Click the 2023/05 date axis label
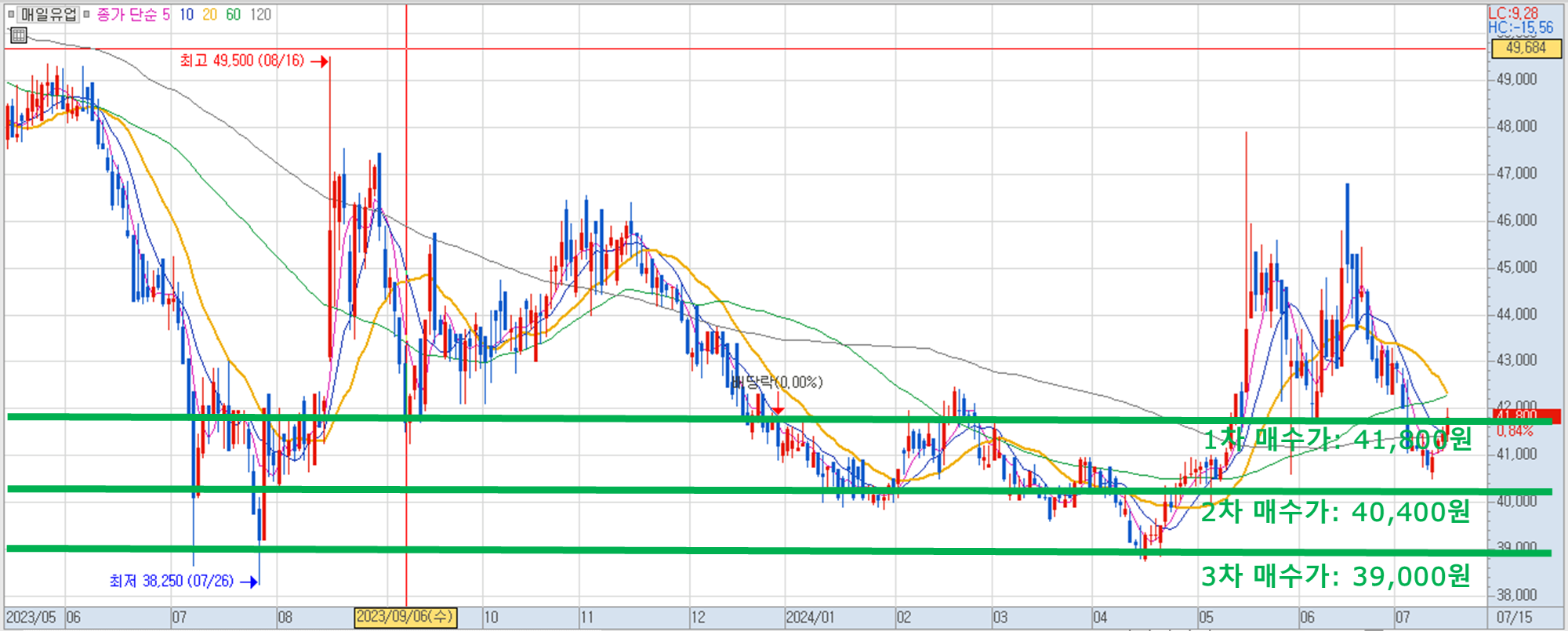This screenshot has width=1568, height=631. (31, 618)
